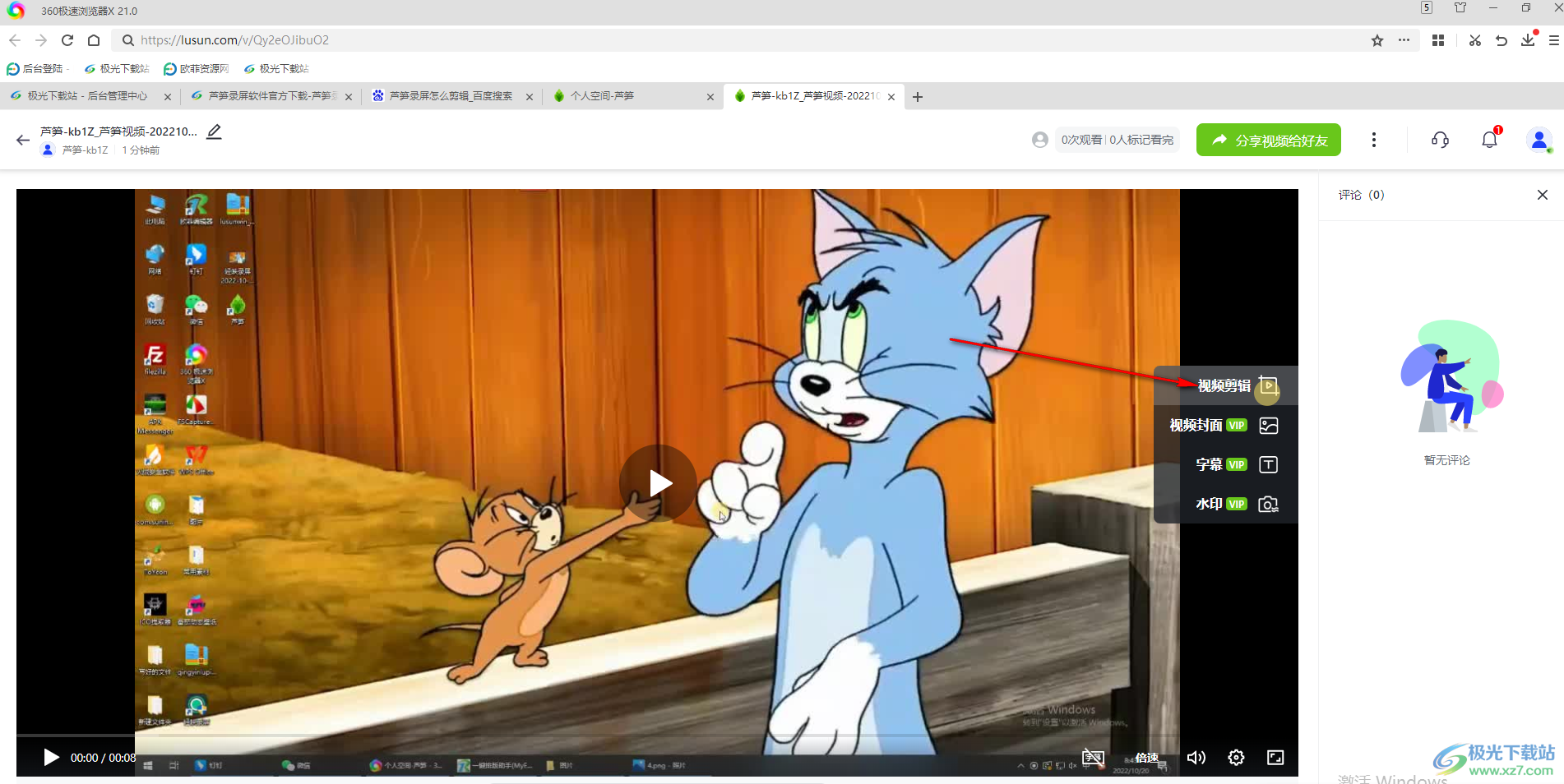Open the user account avatar
This screenshot has width=1564, height=784.
[x=1539, y=140]
